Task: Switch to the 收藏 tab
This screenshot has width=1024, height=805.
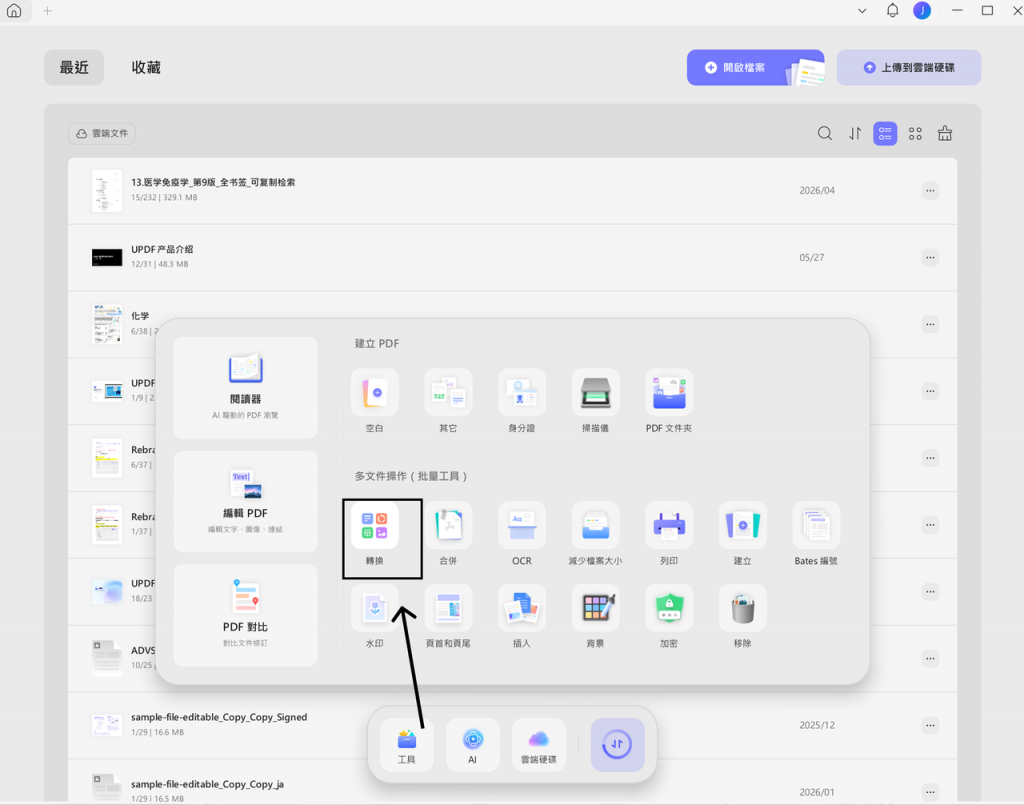Action: (146, 67)
